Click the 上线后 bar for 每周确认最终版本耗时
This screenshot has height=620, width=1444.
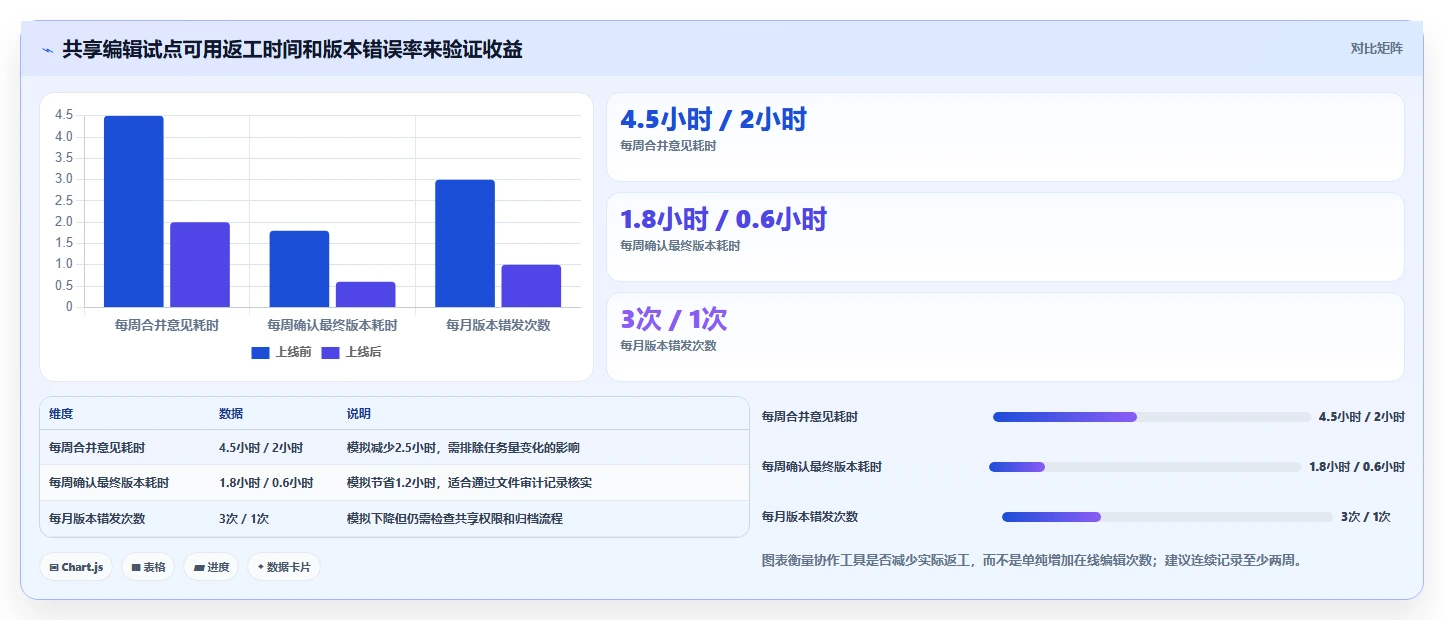coord(365,295)
